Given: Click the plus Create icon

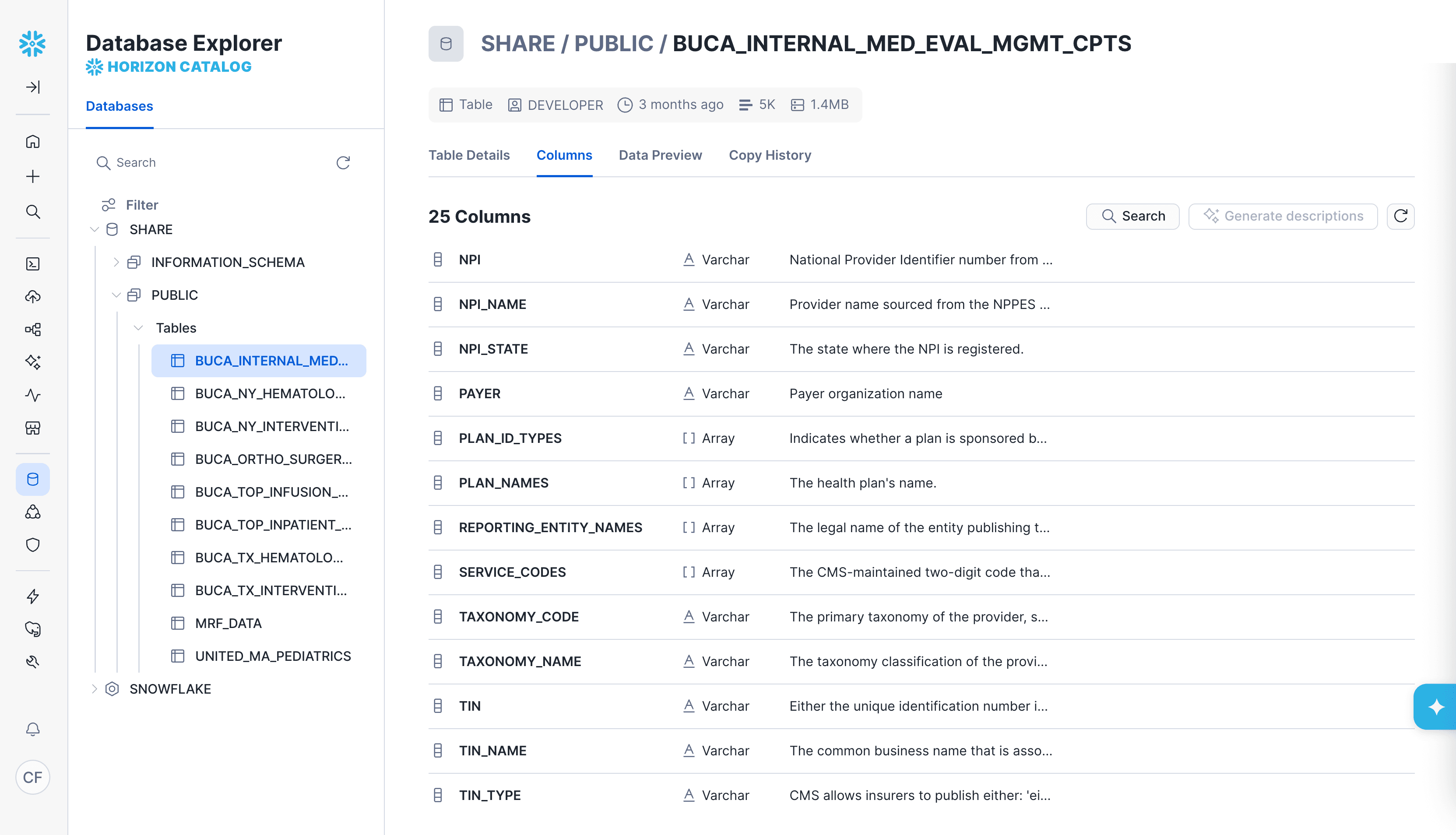Looking at the screenshot, I should 33,176.
